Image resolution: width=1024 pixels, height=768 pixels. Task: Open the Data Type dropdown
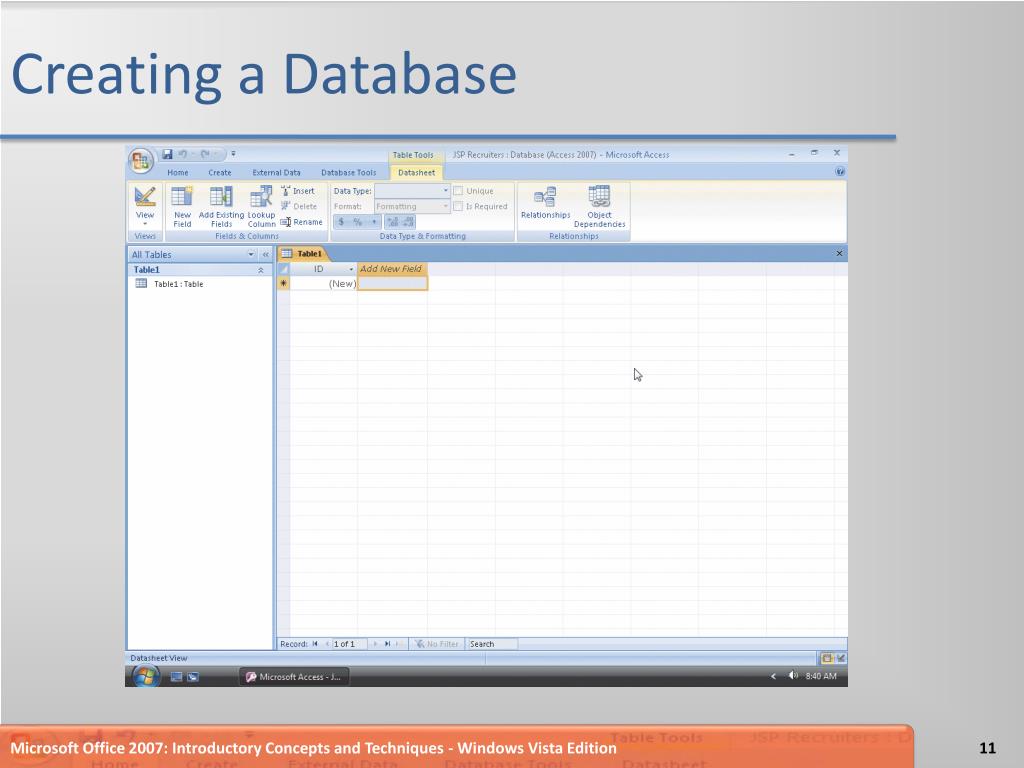pos(446,191)
